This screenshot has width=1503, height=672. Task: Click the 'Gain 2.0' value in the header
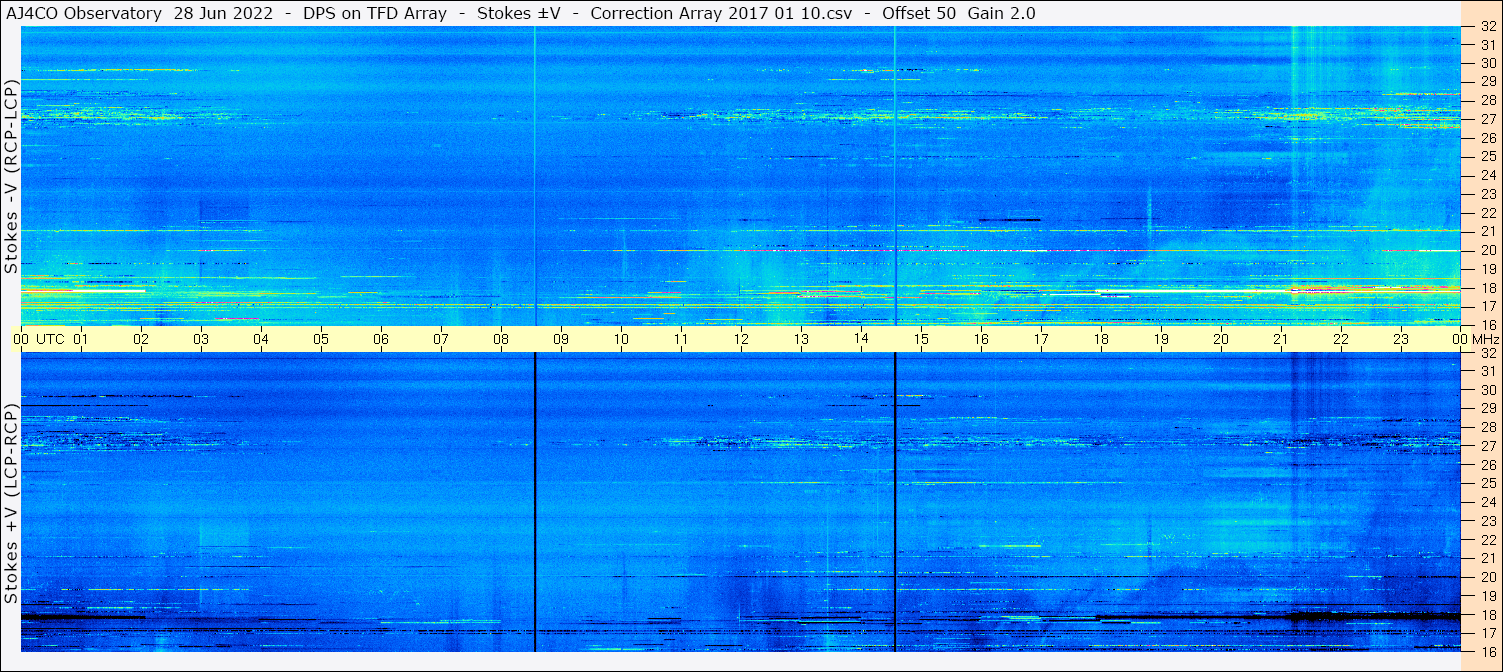pyautogui.click(x=1002, y=14)
